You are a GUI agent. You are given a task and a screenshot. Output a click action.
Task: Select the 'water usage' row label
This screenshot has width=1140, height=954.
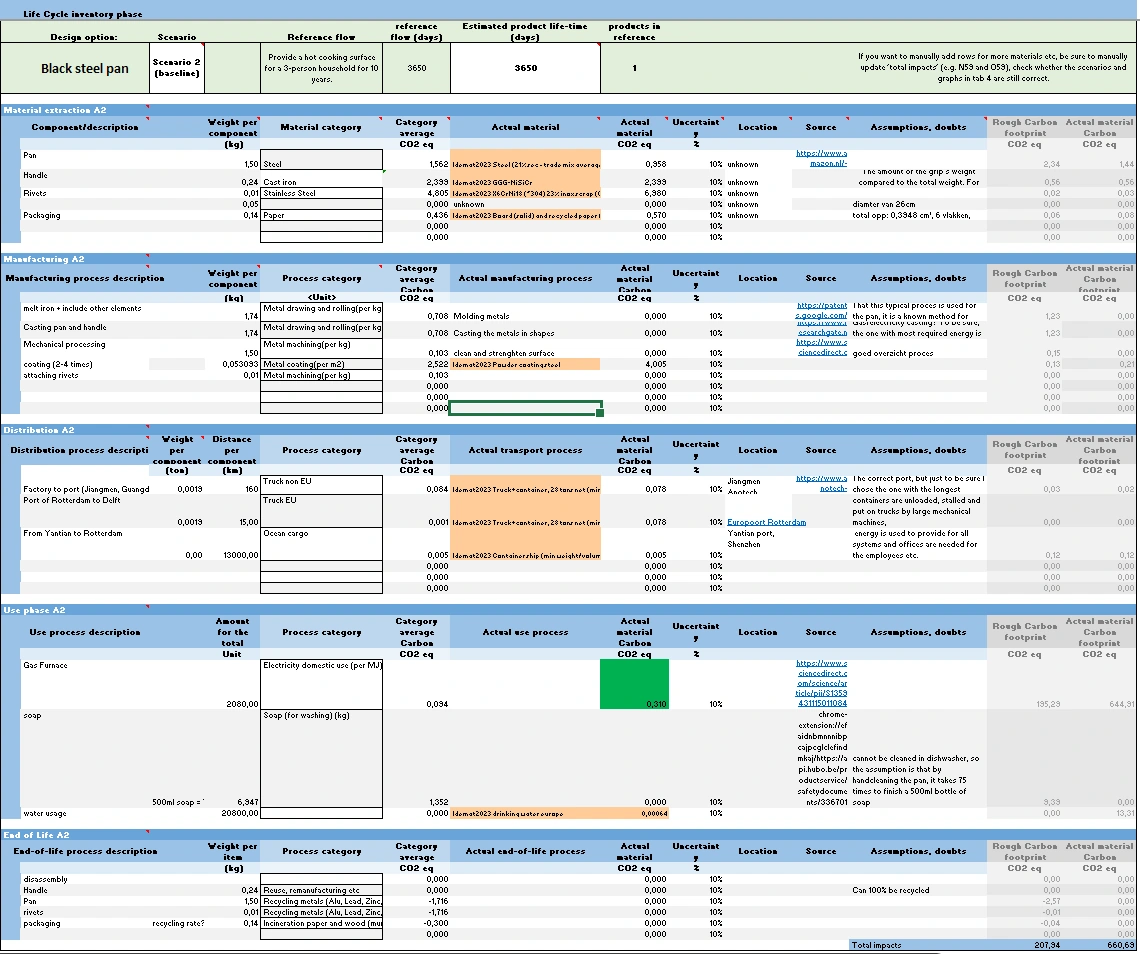click(44, 814)
